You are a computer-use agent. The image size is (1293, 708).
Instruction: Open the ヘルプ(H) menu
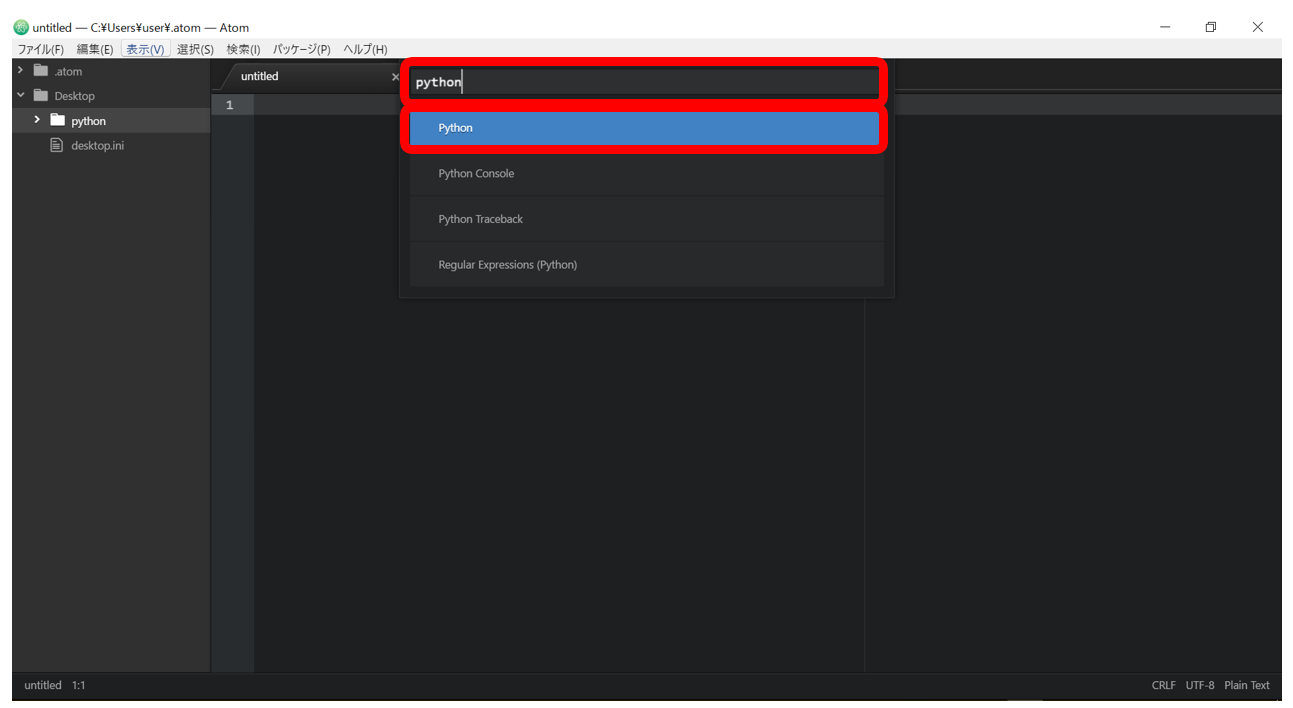pyautogui.click(x=365, y=50)
